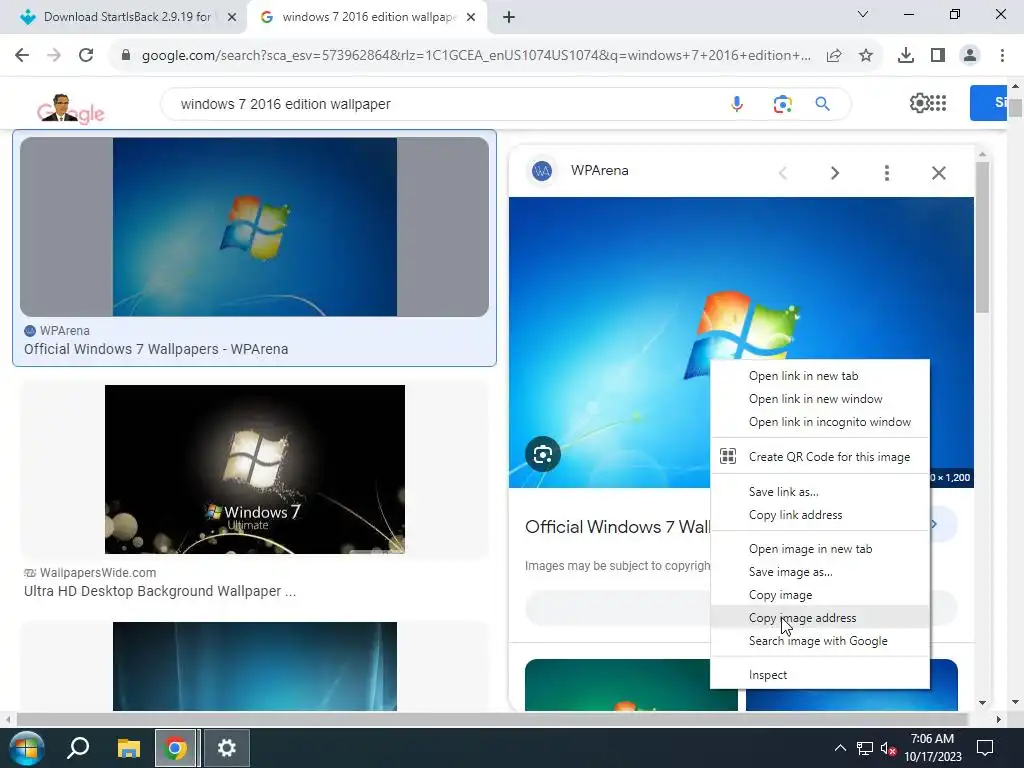Click the WPArena title in preview header

tap(600, 170)
